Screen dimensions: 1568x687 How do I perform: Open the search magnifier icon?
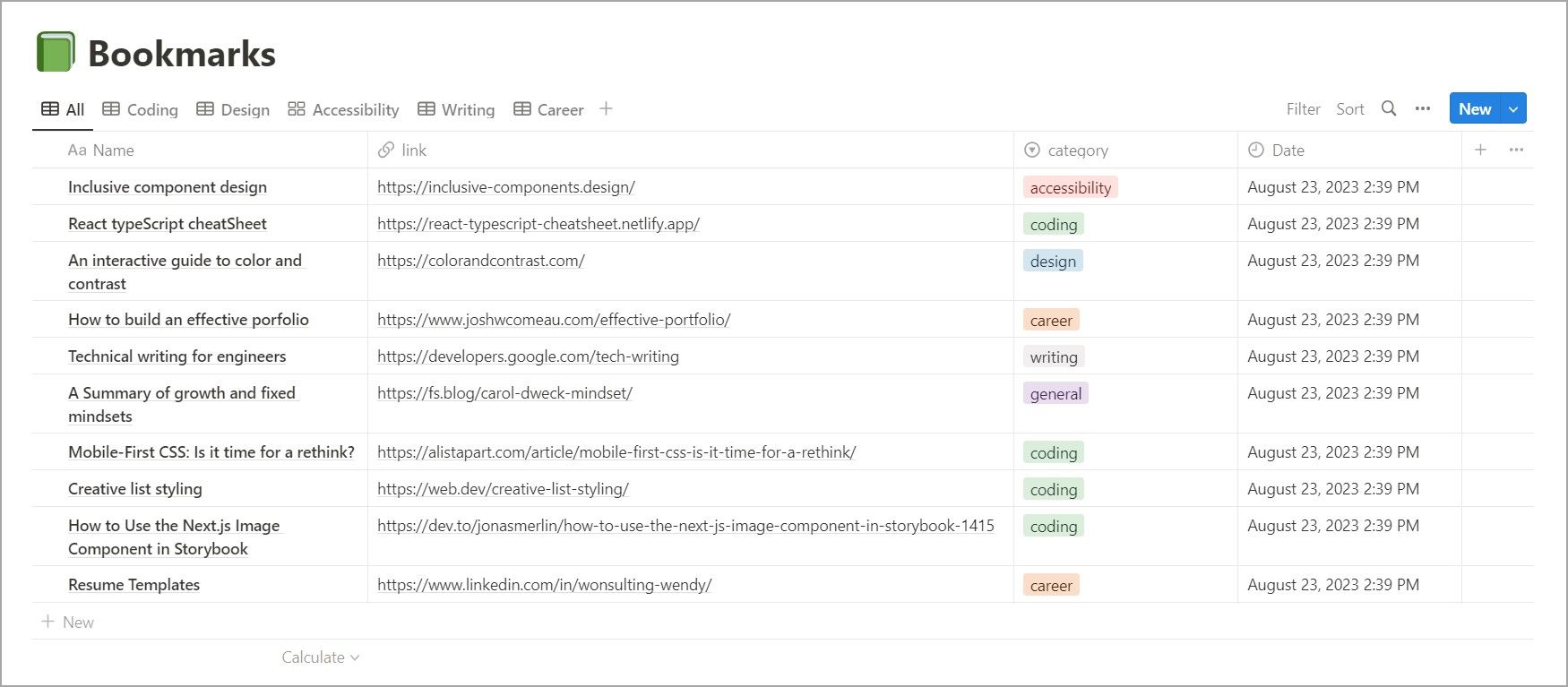pyautogui.click(x=1389, y=109)
